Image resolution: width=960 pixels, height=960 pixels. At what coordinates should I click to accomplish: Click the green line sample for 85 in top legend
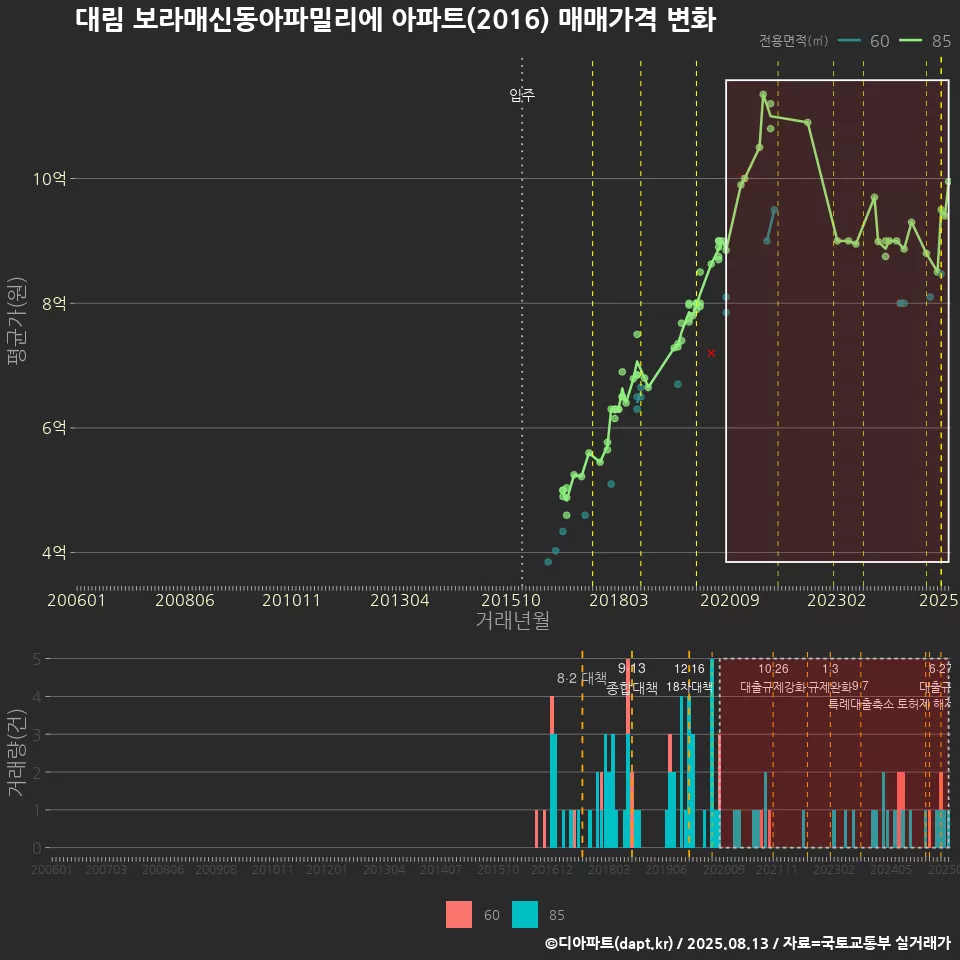pyautogui.click(x=910, y=40)
